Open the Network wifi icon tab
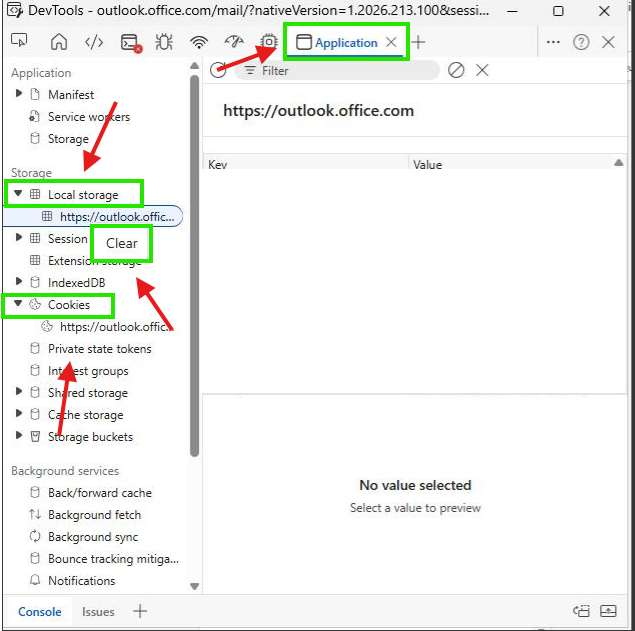This screenshot has width=635, height=631. [199, 42]
